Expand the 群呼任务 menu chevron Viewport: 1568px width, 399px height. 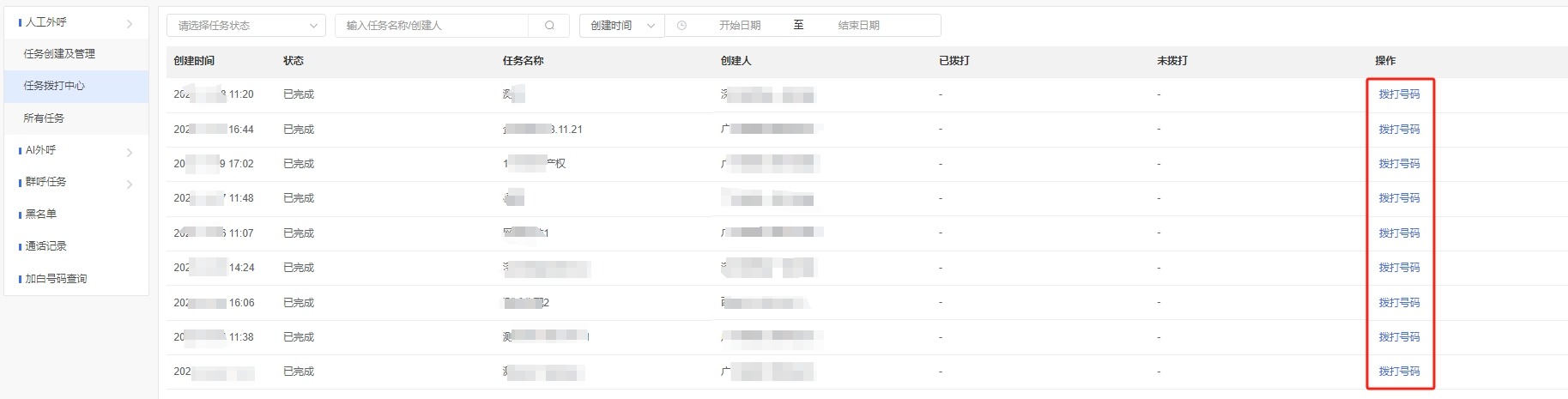coord(130,184)
